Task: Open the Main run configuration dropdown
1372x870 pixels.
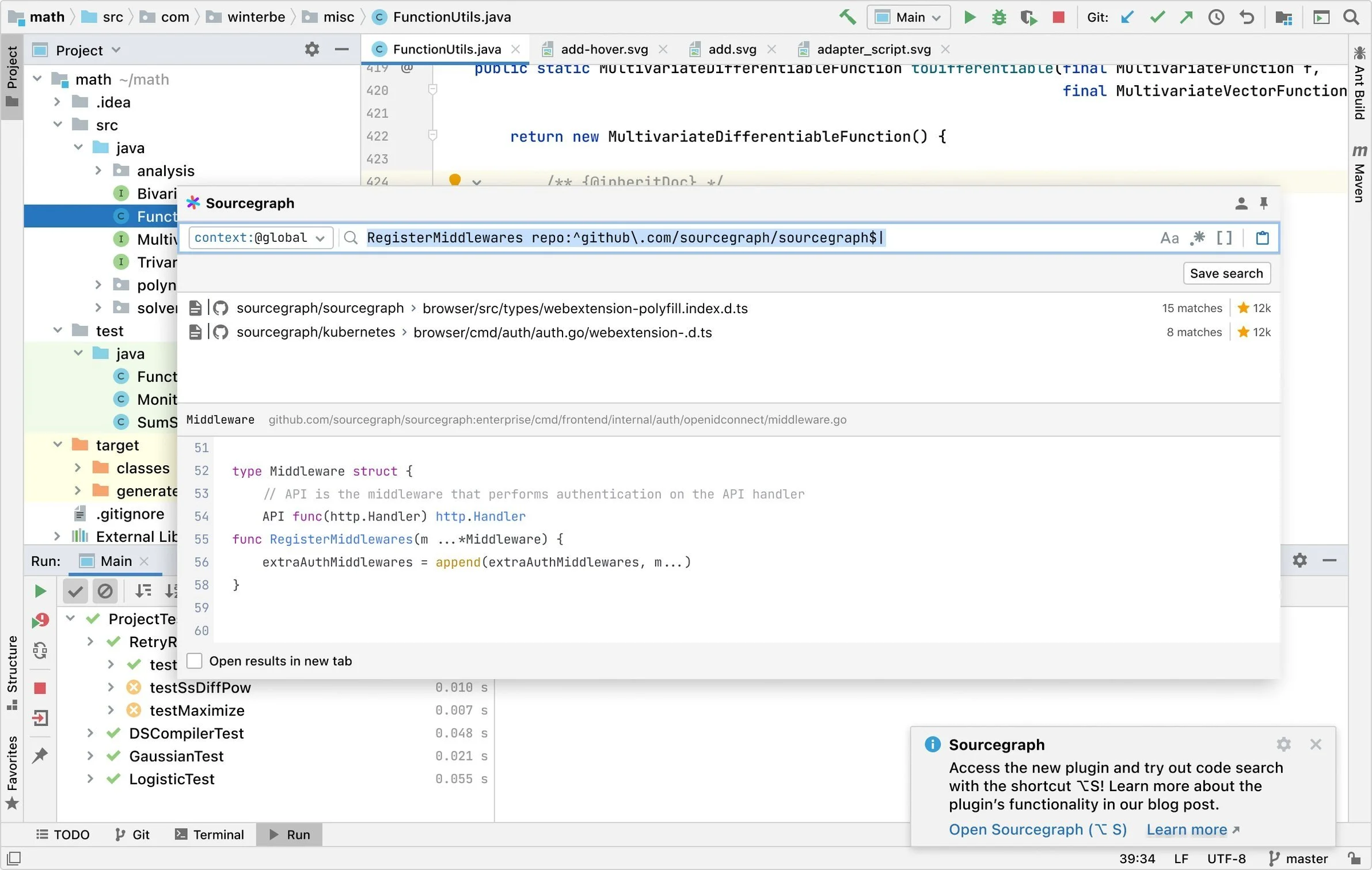Action: 909,17
